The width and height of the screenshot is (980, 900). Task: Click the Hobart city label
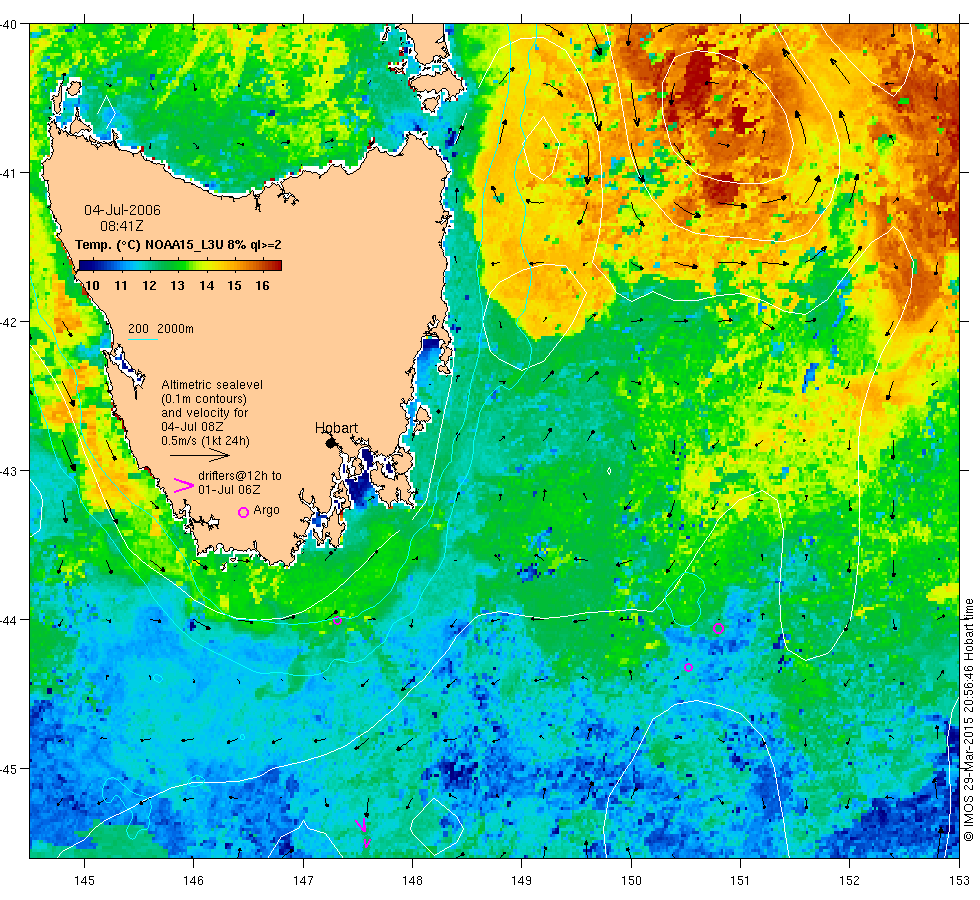[336, 428]
